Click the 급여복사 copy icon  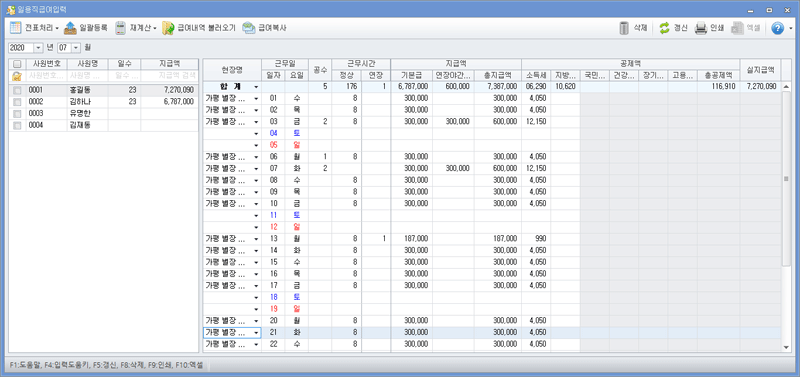249,28
